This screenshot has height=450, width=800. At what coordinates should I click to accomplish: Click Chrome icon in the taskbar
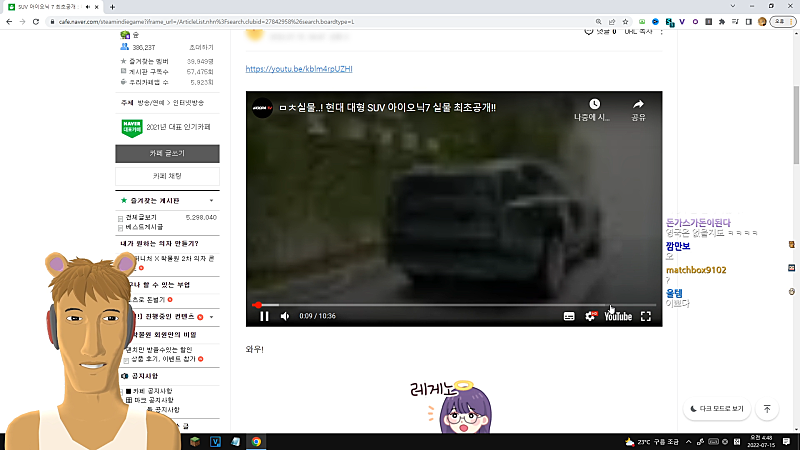click(256, 442)
